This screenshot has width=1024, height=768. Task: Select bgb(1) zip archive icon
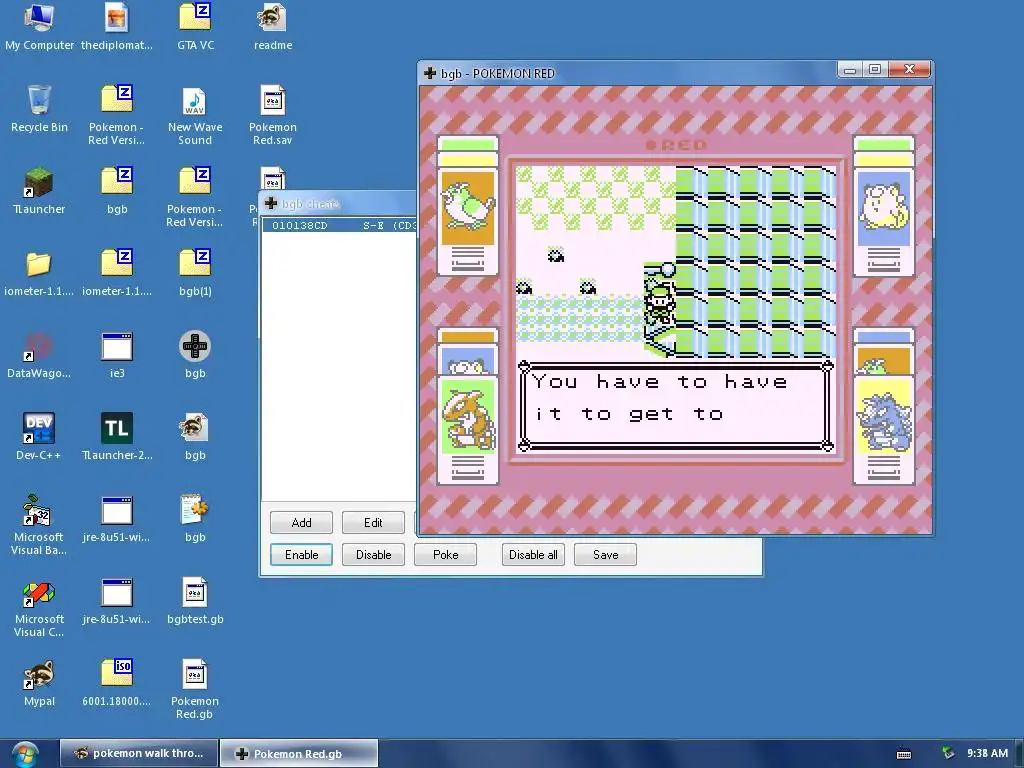pos(195,272)
